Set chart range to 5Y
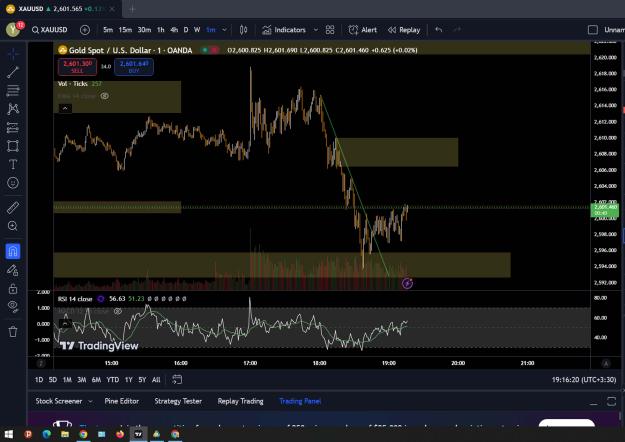 142,380
